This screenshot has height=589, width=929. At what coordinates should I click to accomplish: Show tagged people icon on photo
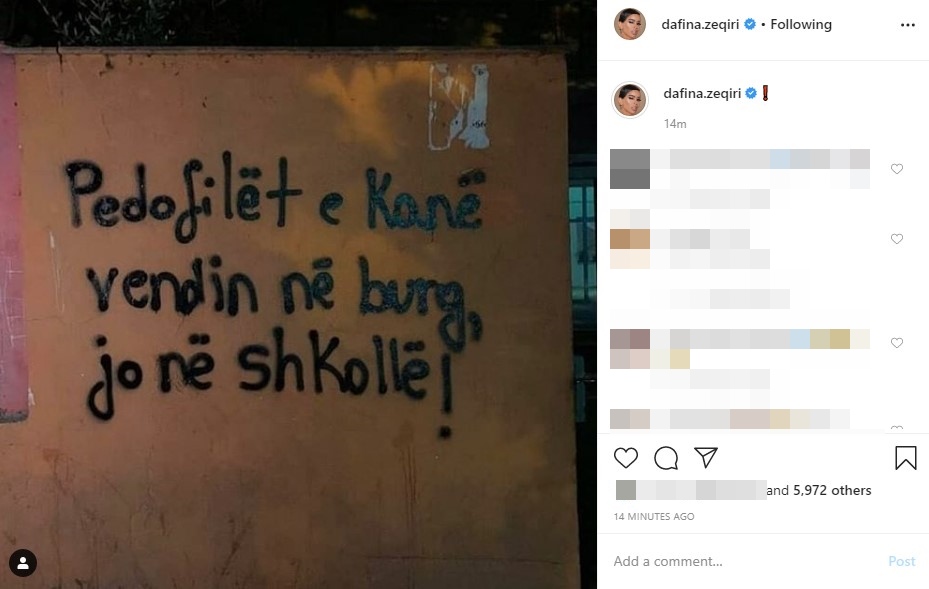point(23,563)
